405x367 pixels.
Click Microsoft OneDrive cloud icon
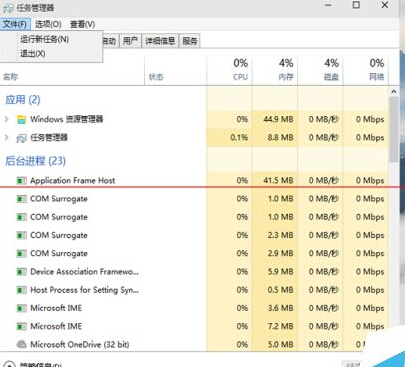pyautogui.click(x=21, y=344)
